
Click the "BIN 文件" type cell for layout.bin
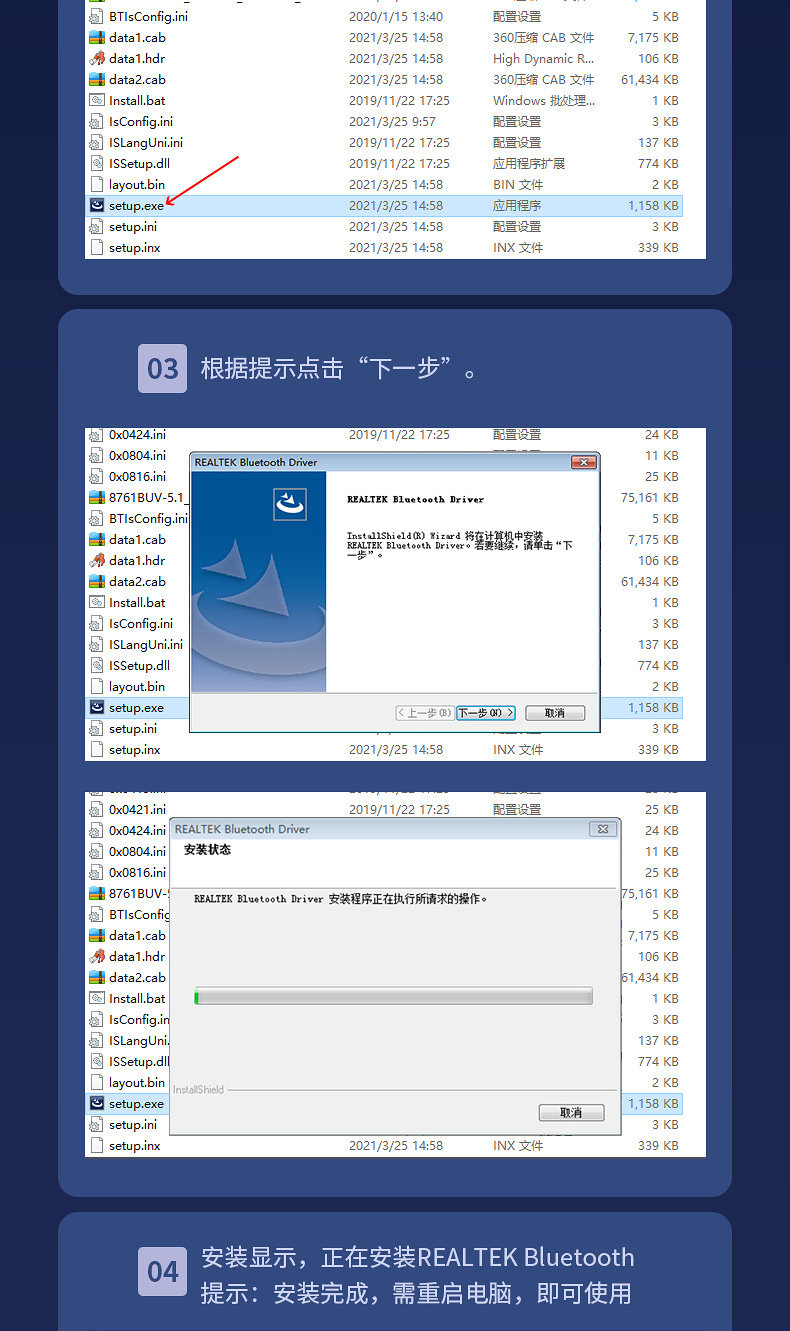click(518, 184)
